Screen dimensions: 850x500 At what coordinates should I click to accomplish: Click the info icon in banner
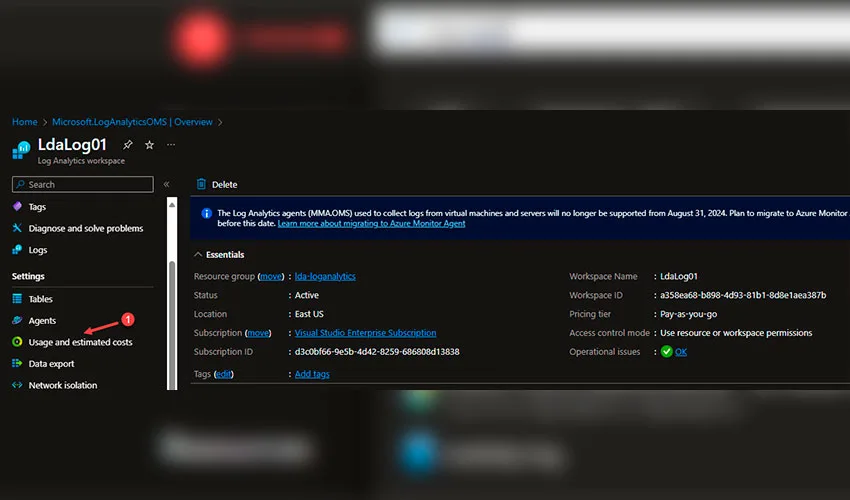pyautogui.click(x=207, y=213)
